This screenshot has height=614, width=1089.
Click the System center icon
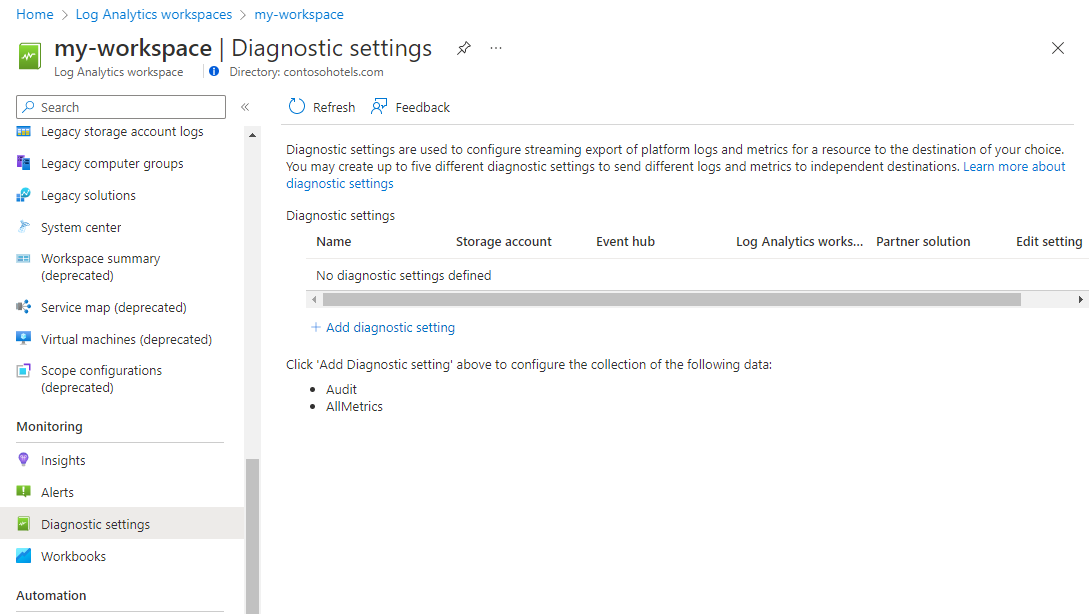pos(24,226)
